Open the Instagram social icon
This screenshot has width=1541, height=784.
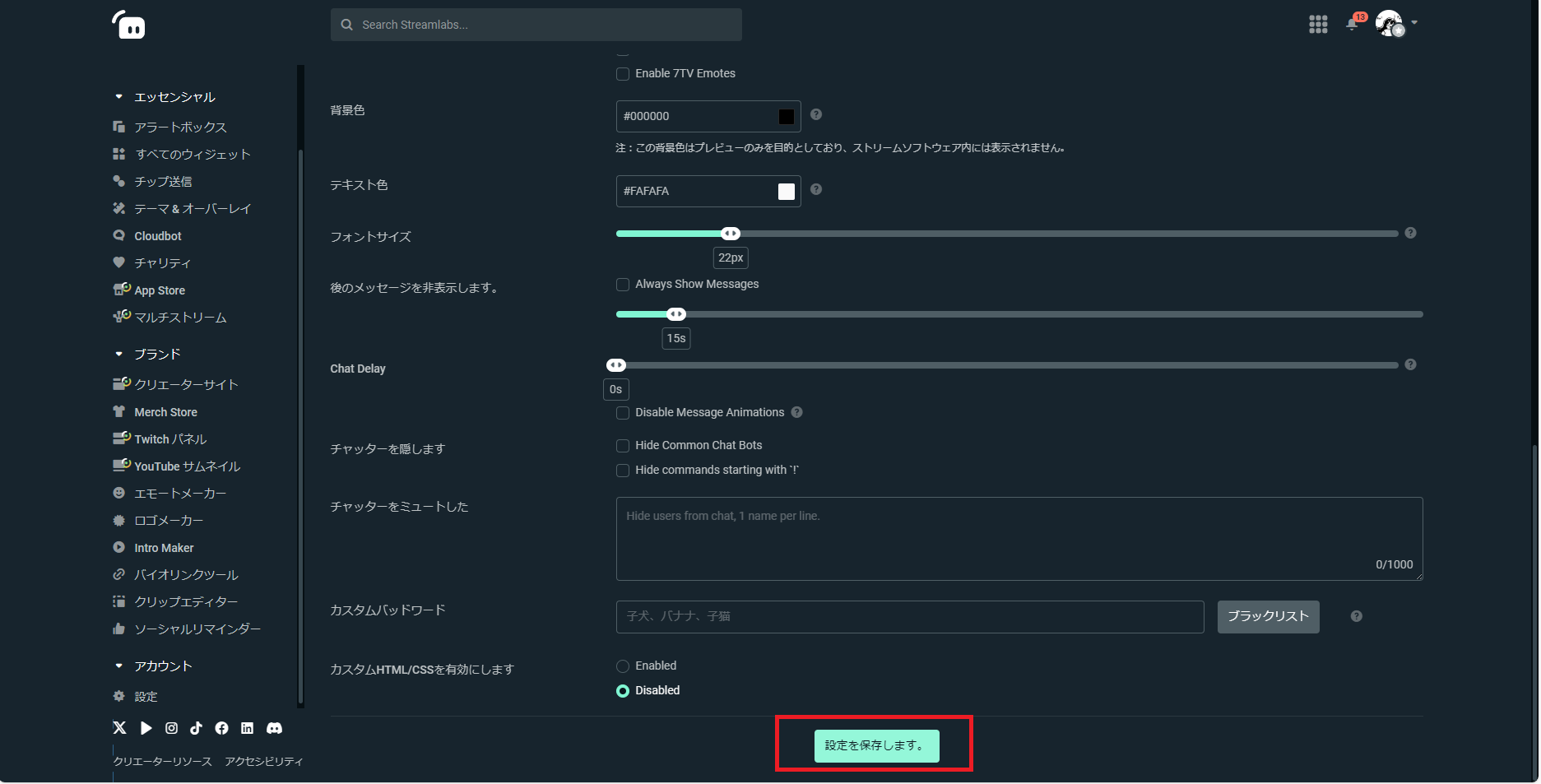(x=171, y=728)
